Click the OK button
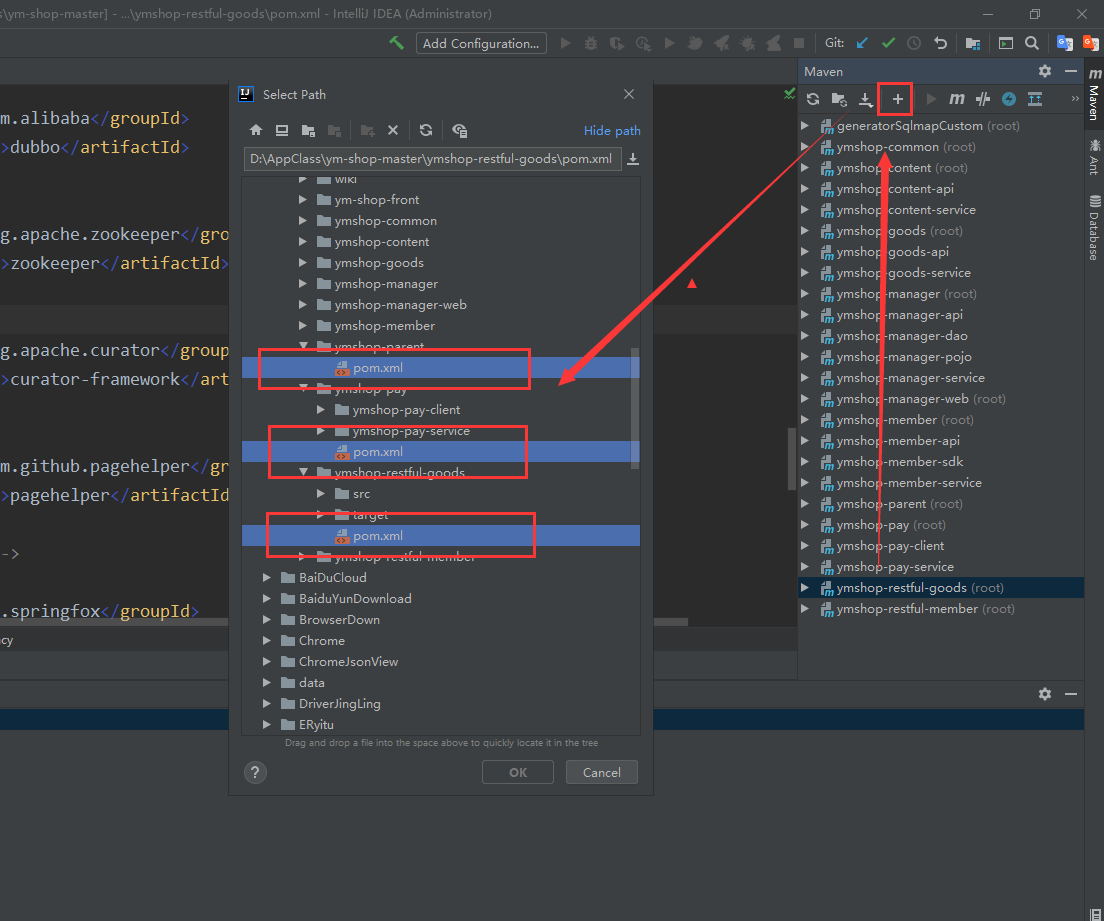This screenshot has height=921, width=1104. (518, 772)
